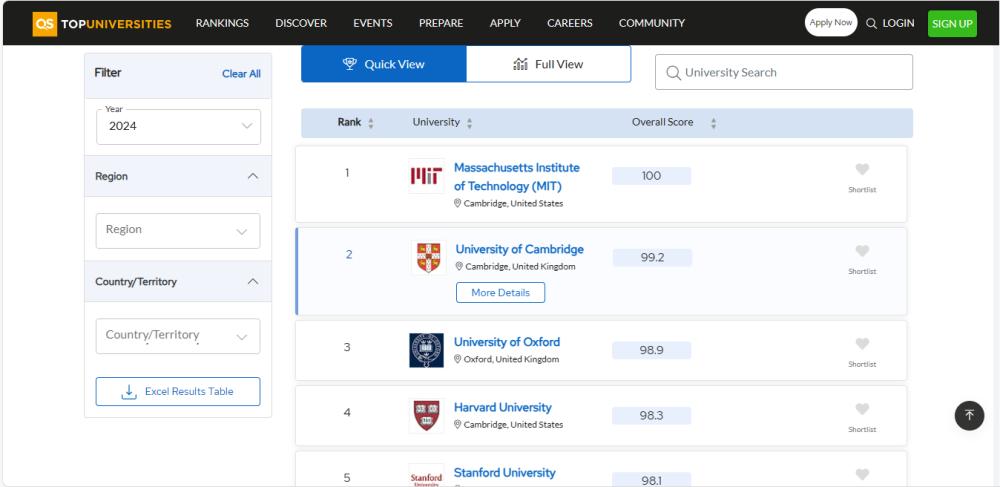1000x487 pixels.
Task: Open the DISCOVER menu
Action: [x=301, y=23]
